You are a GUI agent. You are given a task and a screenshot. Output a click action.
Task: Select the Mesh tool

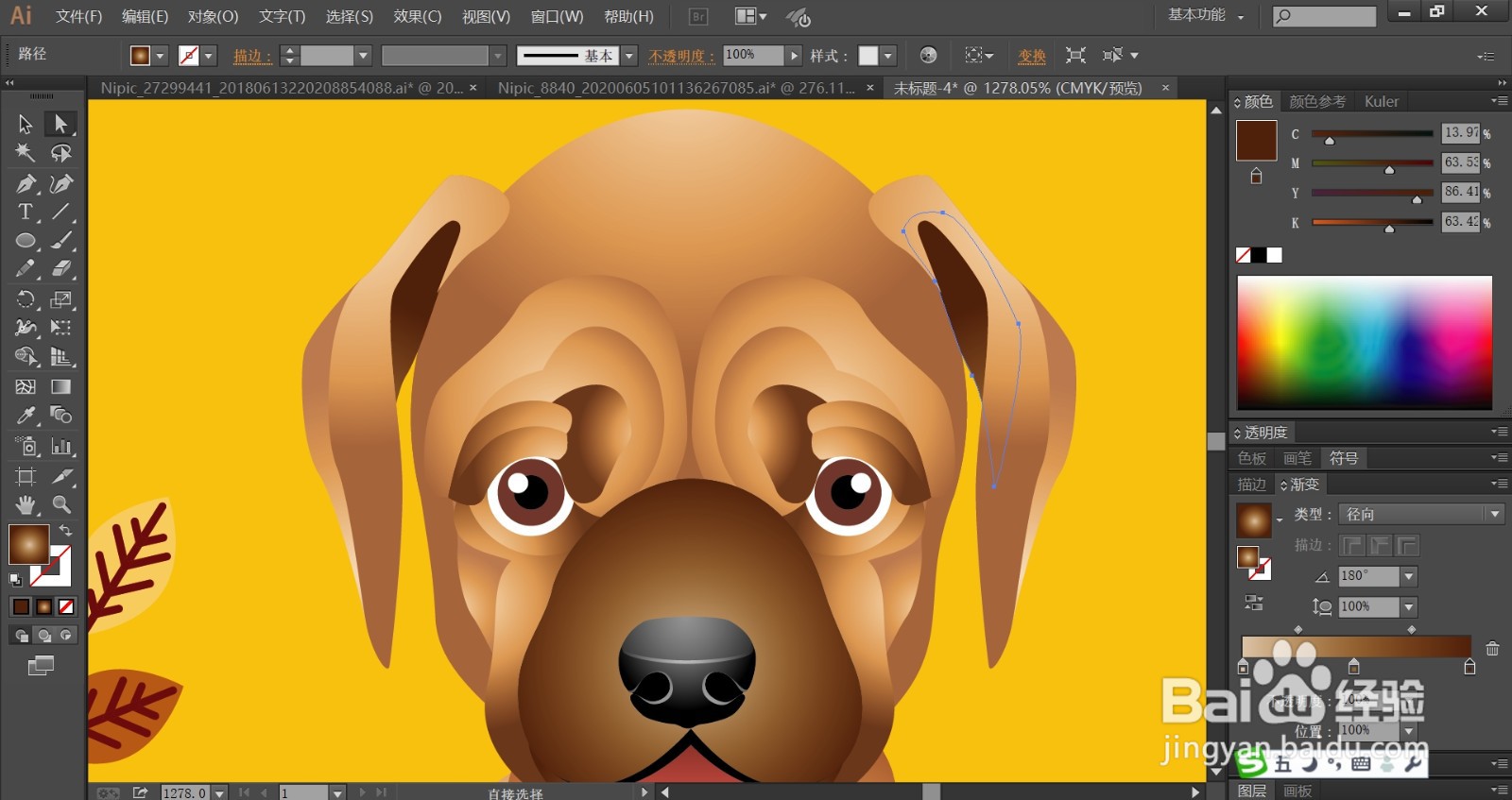26,386
